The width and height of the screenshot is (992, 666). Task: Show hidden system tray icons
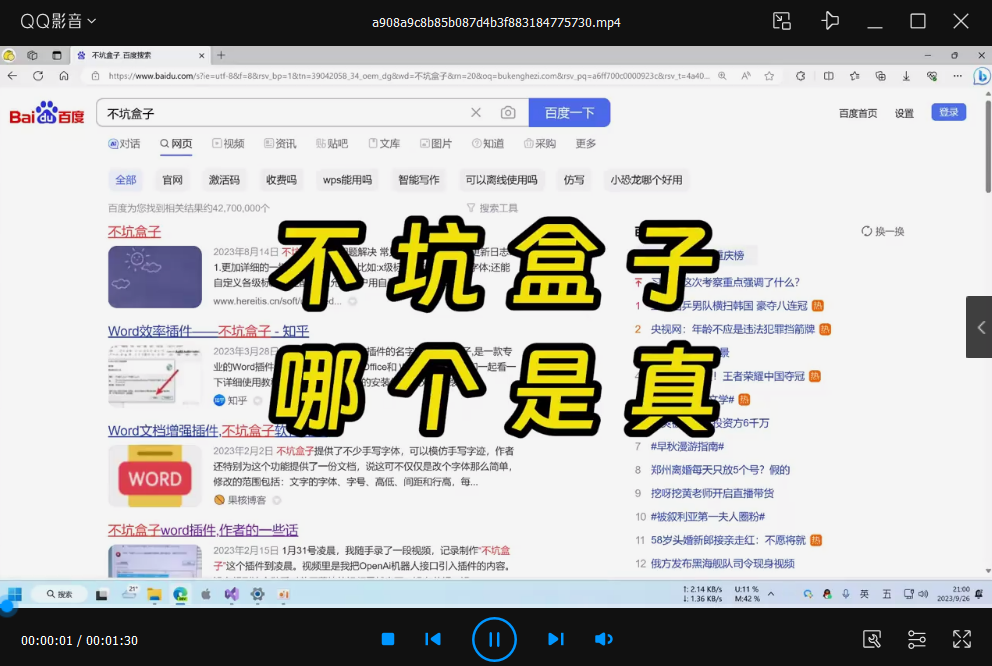point(771,594)
